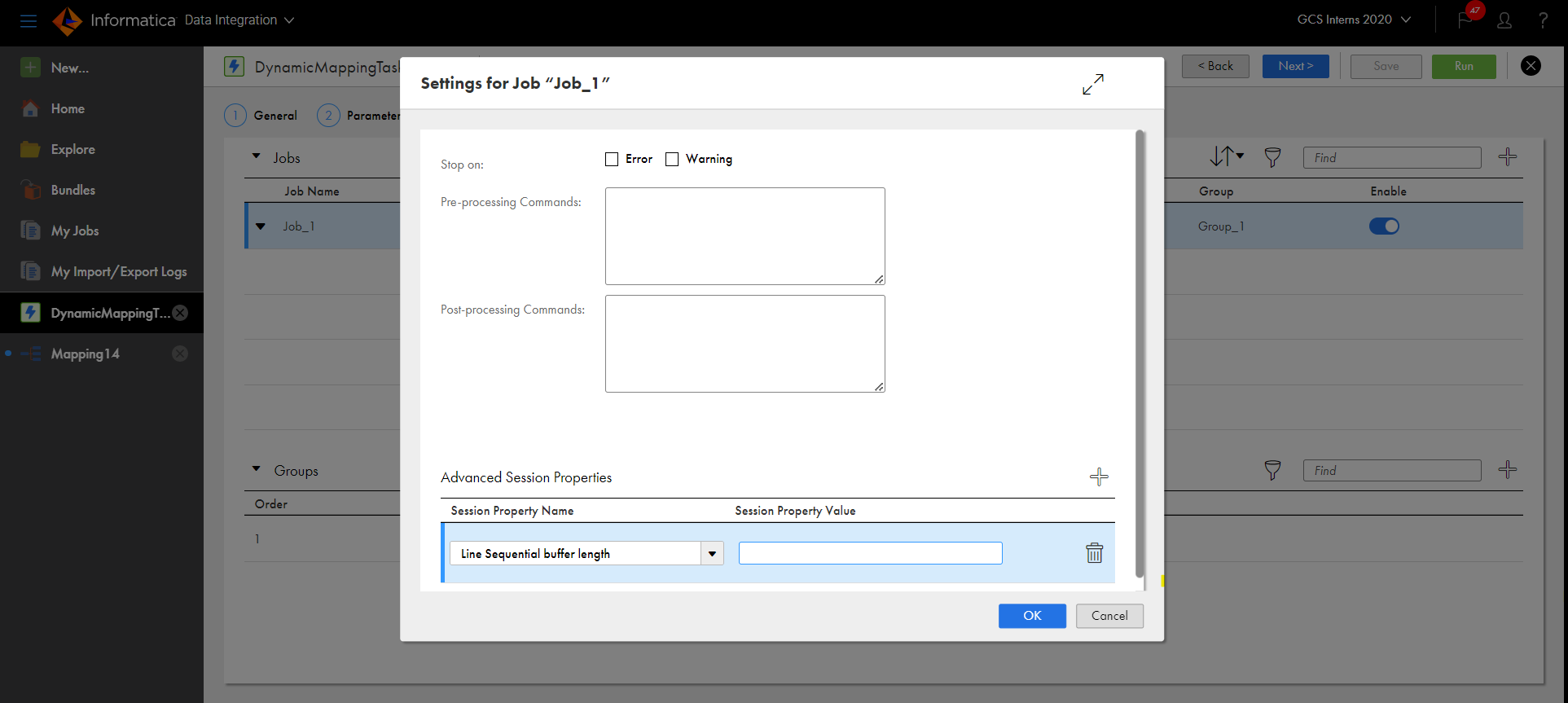The width and height of the screenshot is (1568, 703).
Task: Delete the Line Sequential buffer length property
Action: [1095, 553]
